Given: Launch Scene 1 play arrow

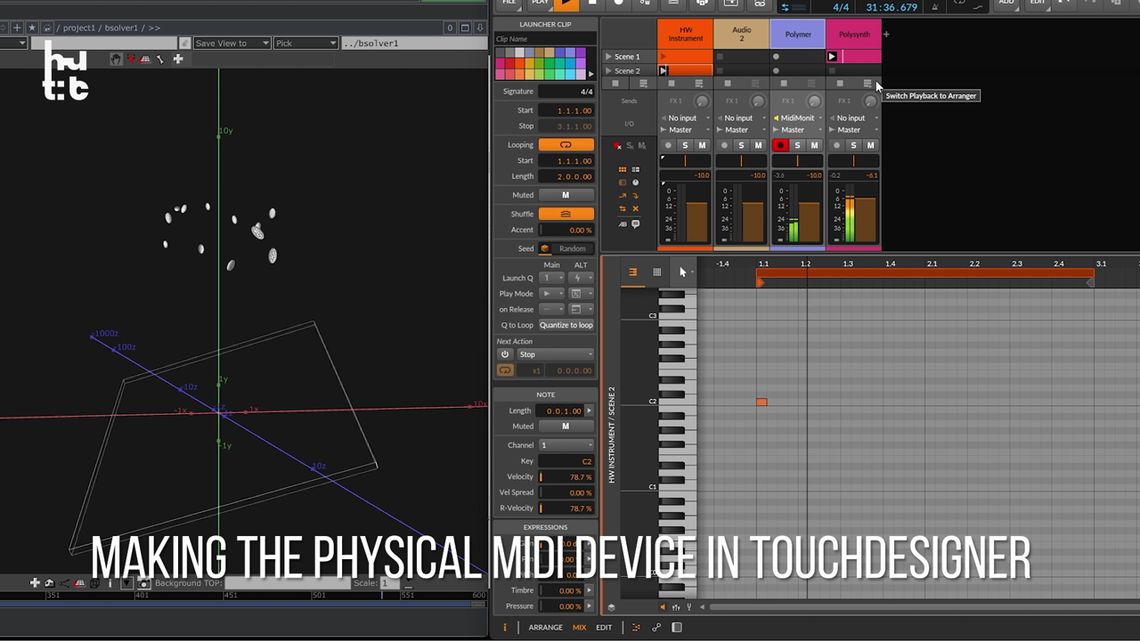Looking at the screenshot, I should 609,56.
